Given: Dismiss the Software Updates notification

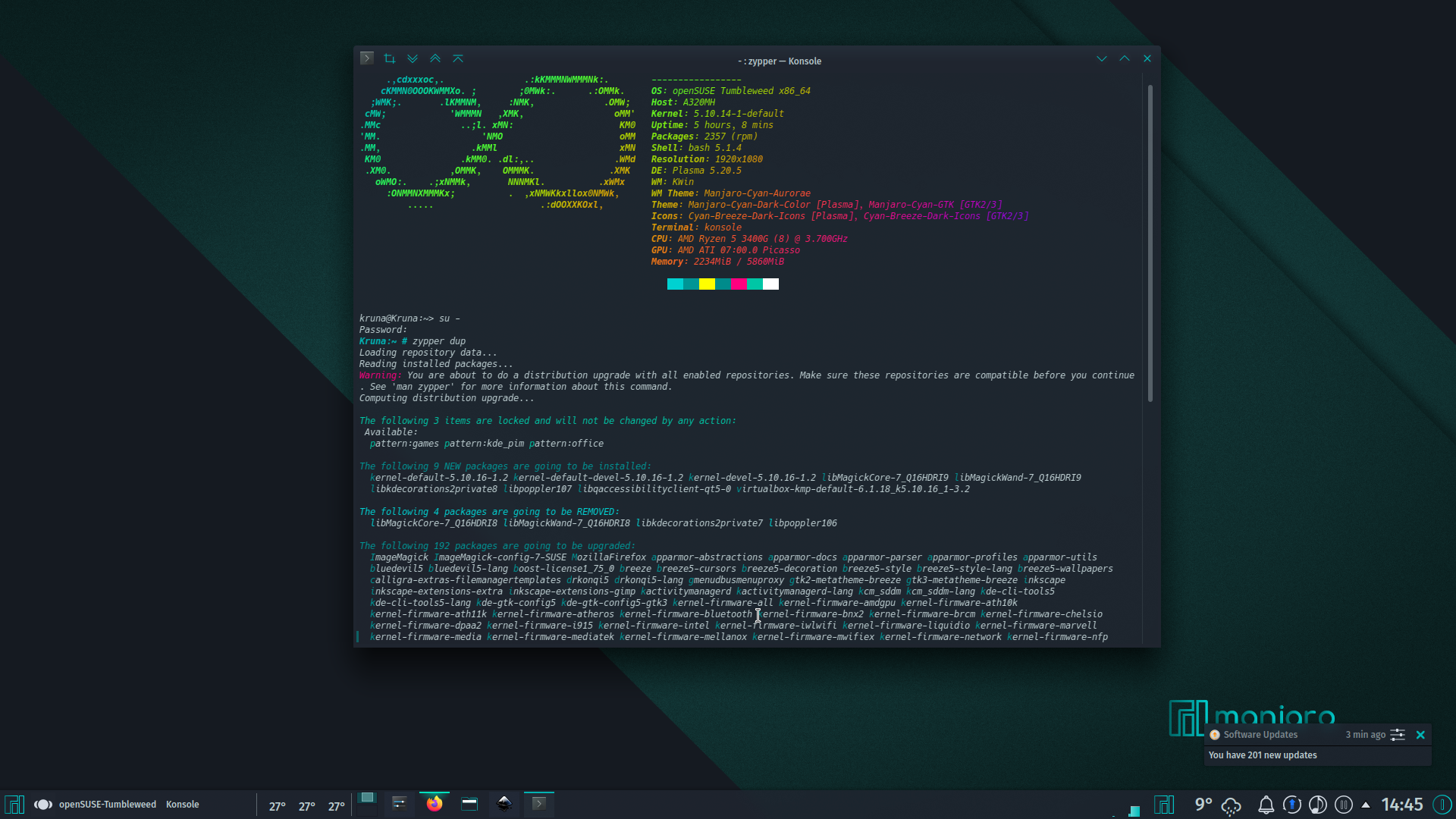Looking at the screenshot, I should point(1420,735).
